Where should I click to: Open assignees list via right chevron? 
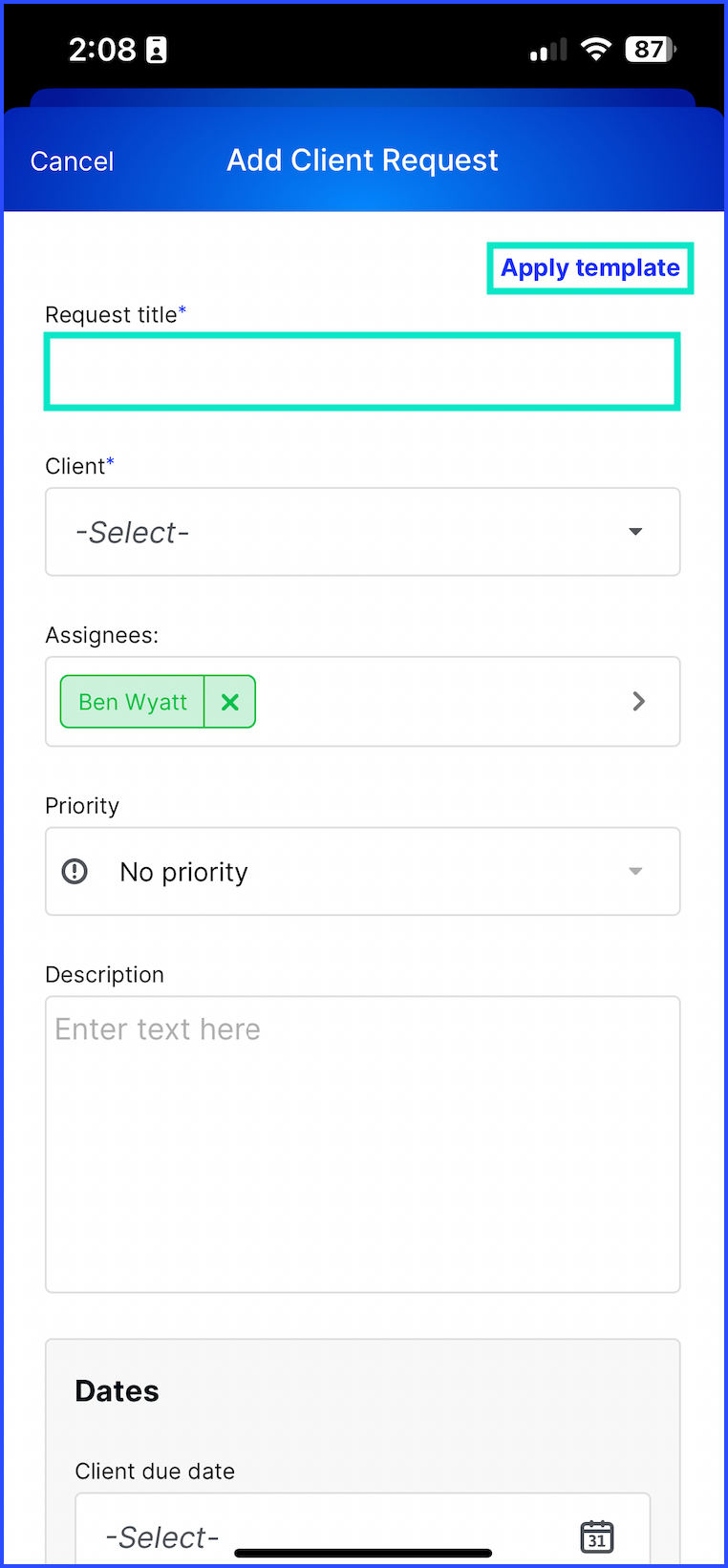[639, 702]
